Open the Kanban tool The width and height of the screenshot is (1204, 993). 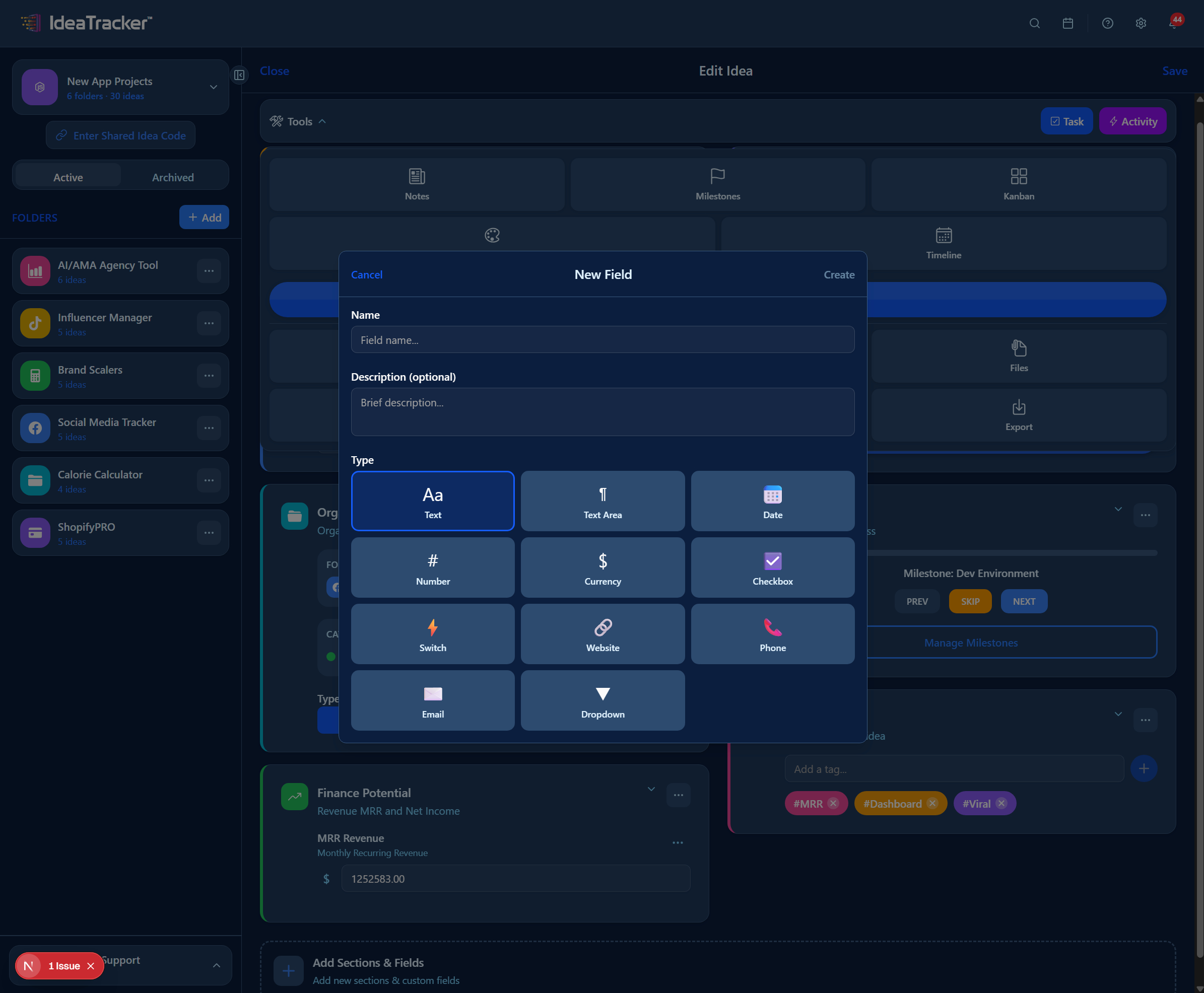click(1018, 184)
